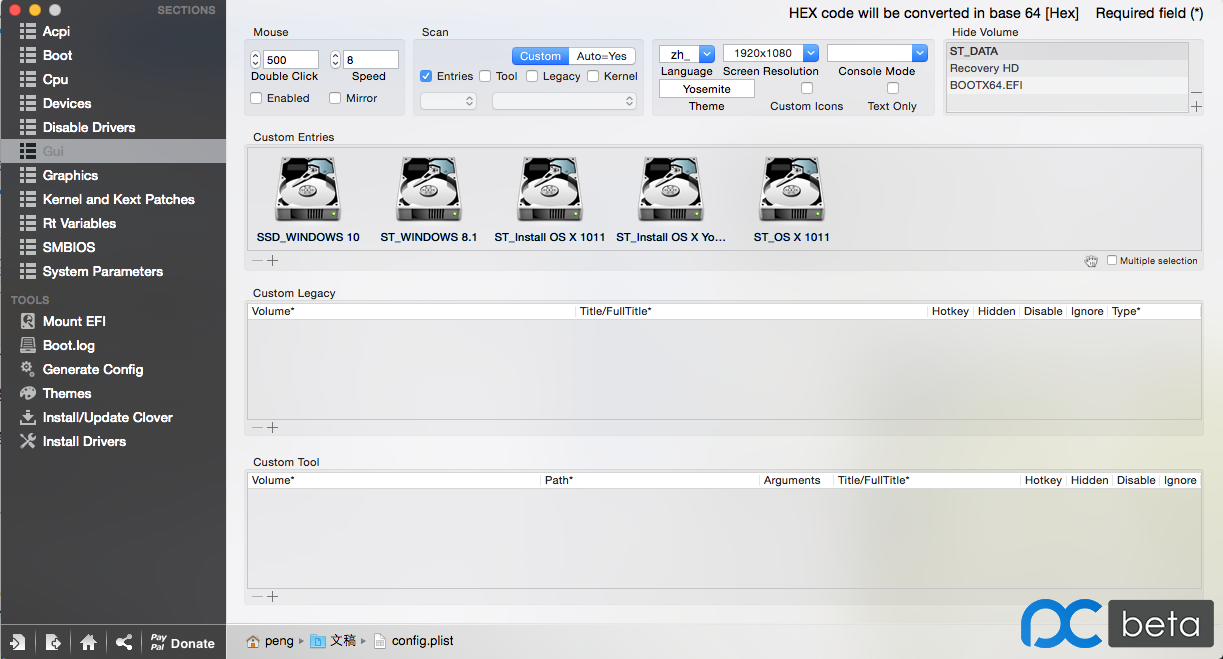The width and height of the screenshot is (1223, 659).
Task: Open the Screen Resolution dropdown 1920x1080
Action: coord(771,53)
